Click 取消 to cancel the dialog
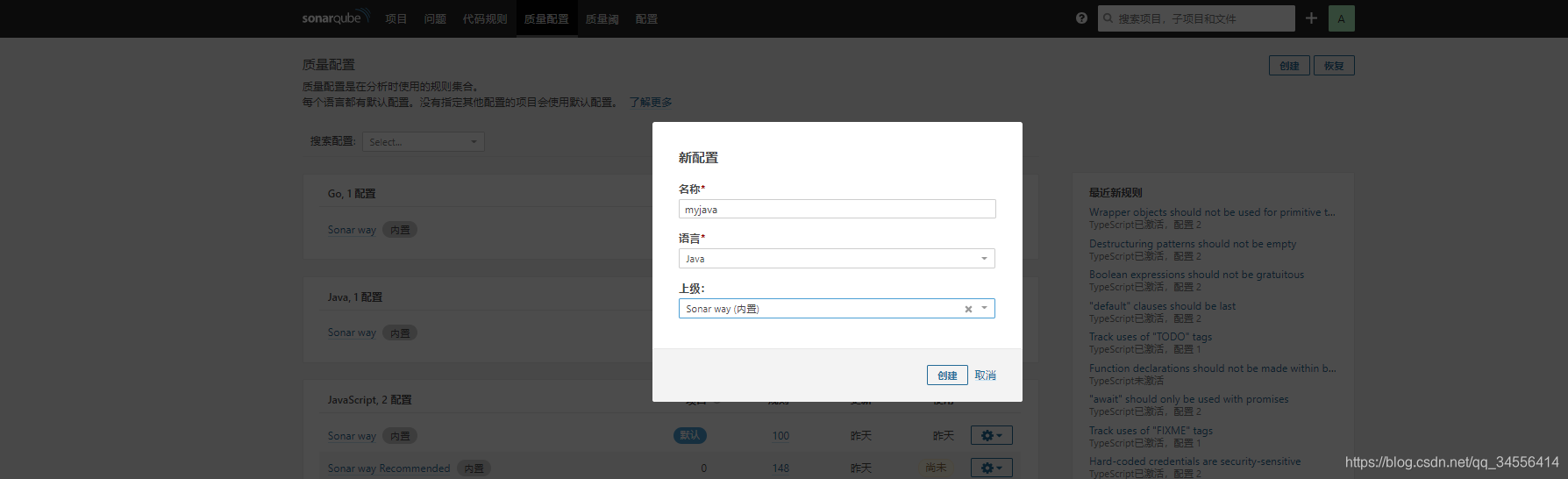The width and height of the screenshot is (1568, 479). [985, 375]
